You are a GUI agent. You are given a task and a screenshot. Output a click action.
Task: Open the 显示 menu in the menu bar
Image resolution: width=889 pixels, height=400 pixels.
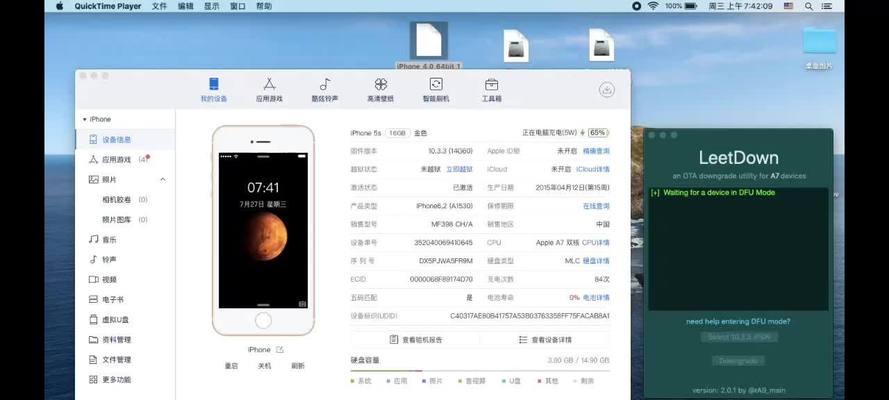click(x=211, y=6)
